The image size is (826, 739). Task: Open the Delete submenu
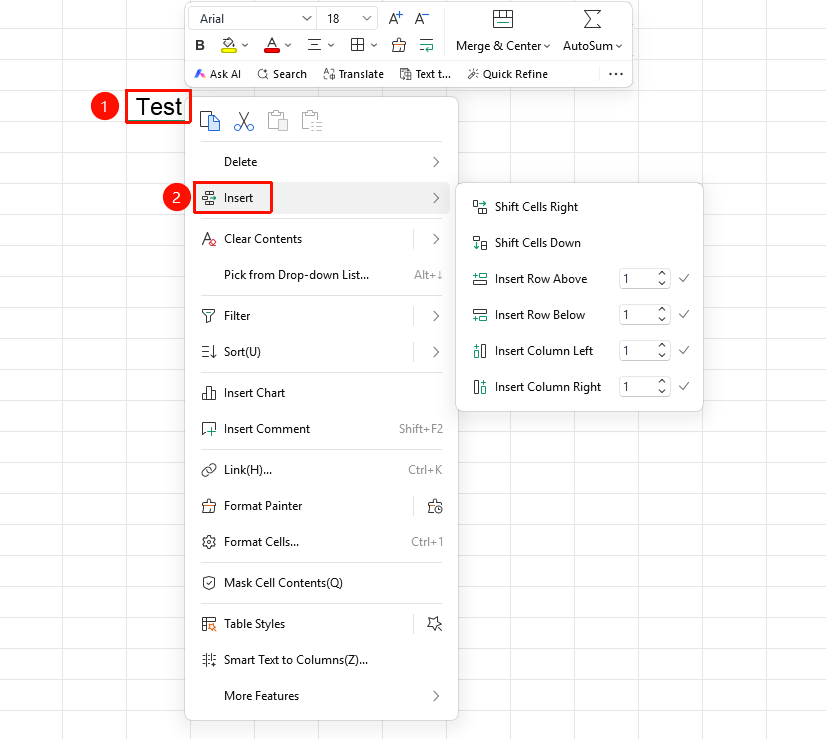pyautogui.click(x=321, y=162)
